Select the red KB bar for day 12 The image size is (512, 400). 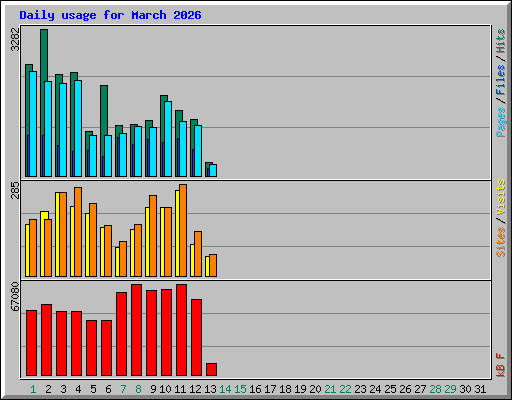197,337
